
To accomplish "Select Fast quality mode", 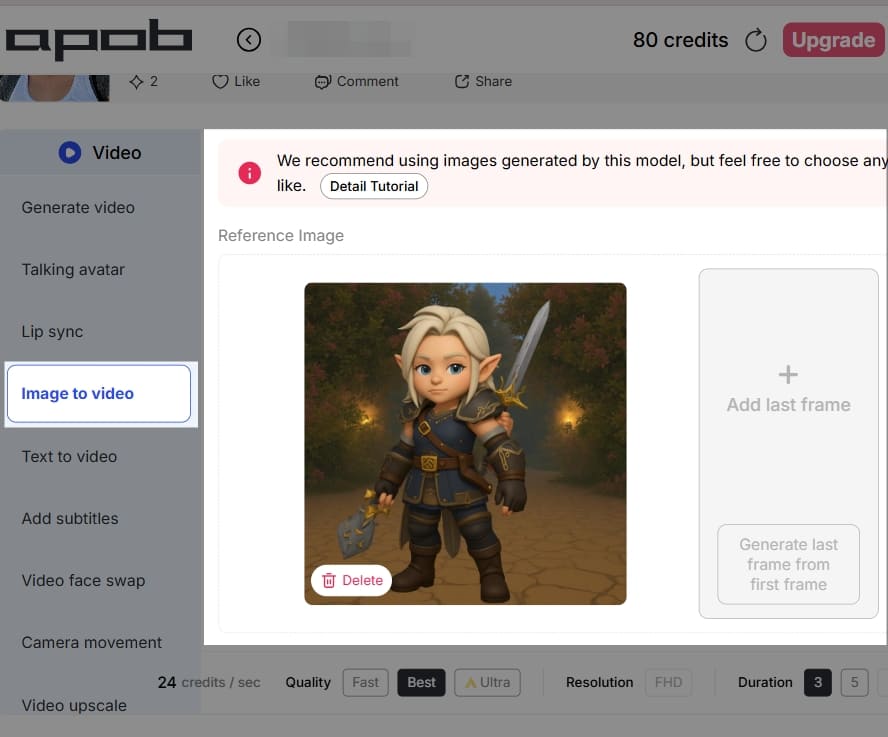I will coord(365,682).
